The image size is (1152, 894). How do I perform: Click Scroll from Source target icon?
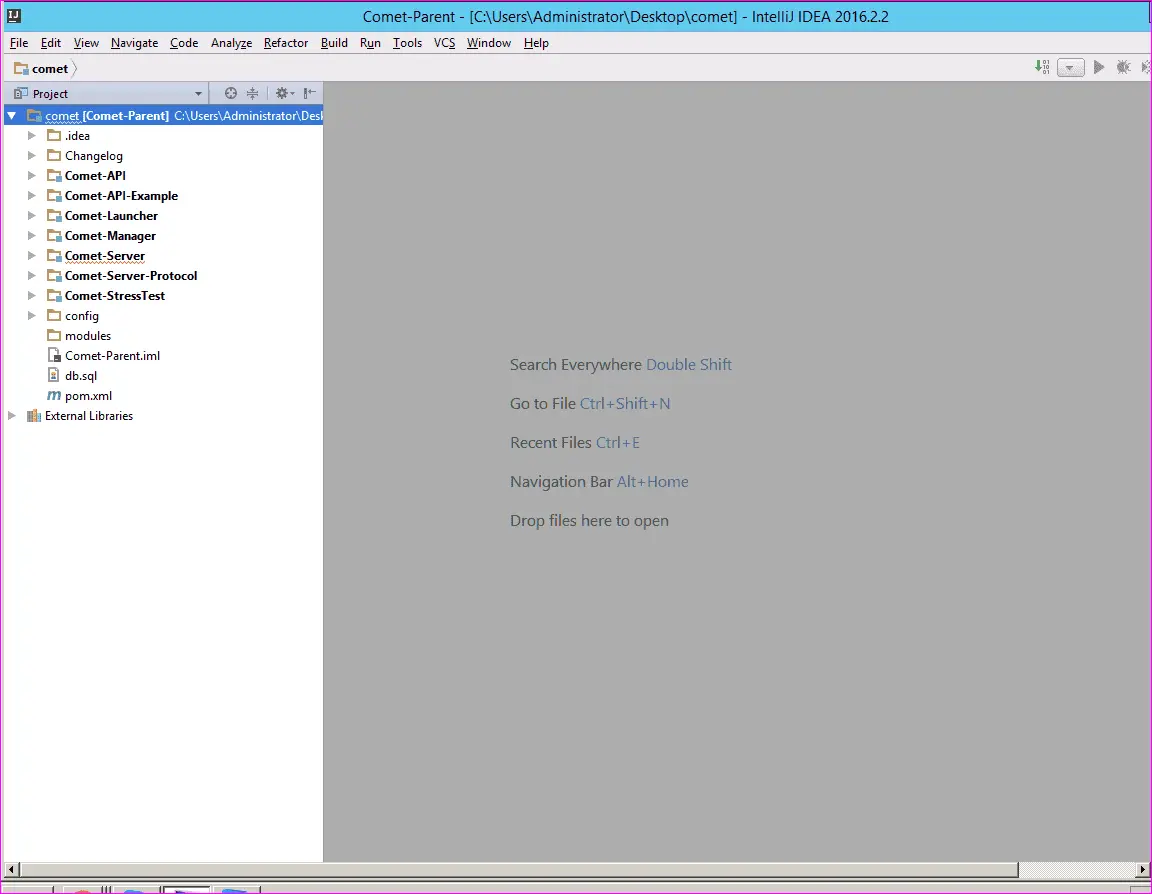(231, 93)
